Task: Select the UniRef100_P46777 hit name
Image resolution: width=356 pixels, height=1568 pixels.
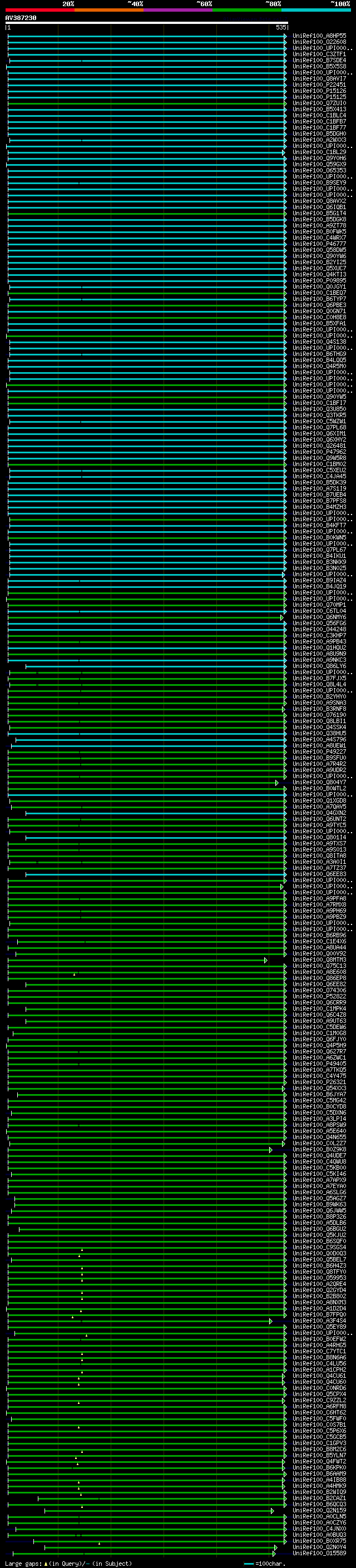Action: click(x=319, y=244)
